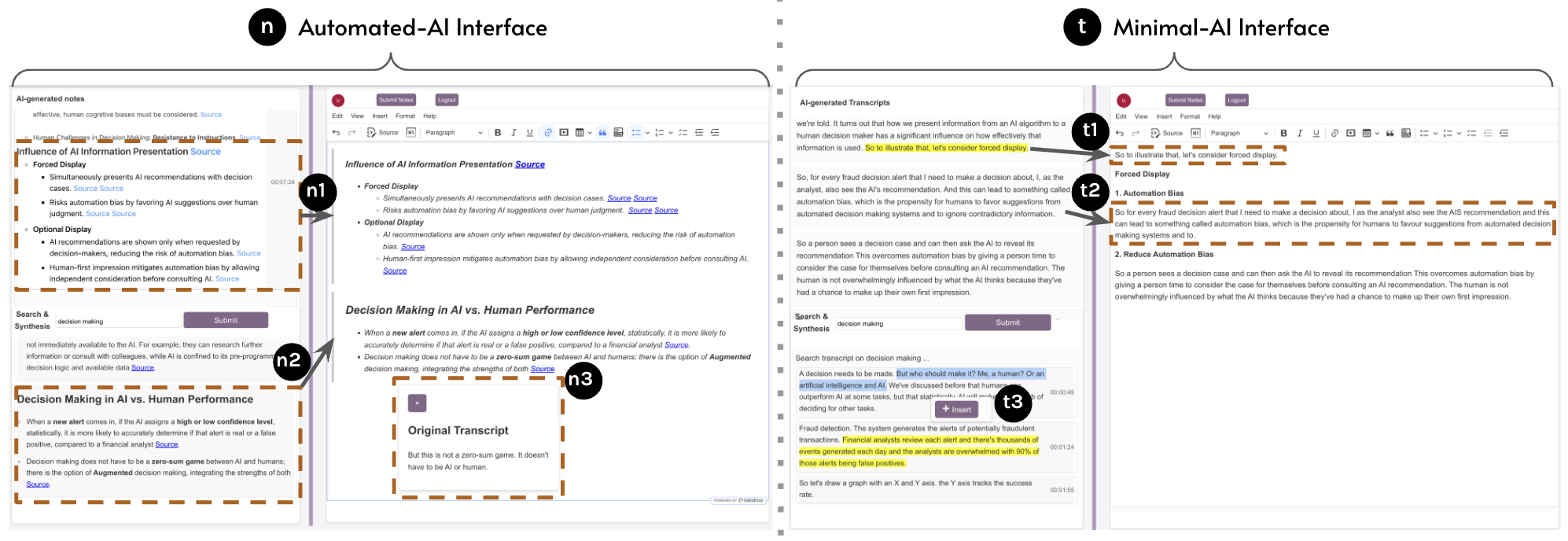Toggle bulleted list in Automated-AI editor
Viewport: 1568px width, 541px height.
tap(636, 132)
